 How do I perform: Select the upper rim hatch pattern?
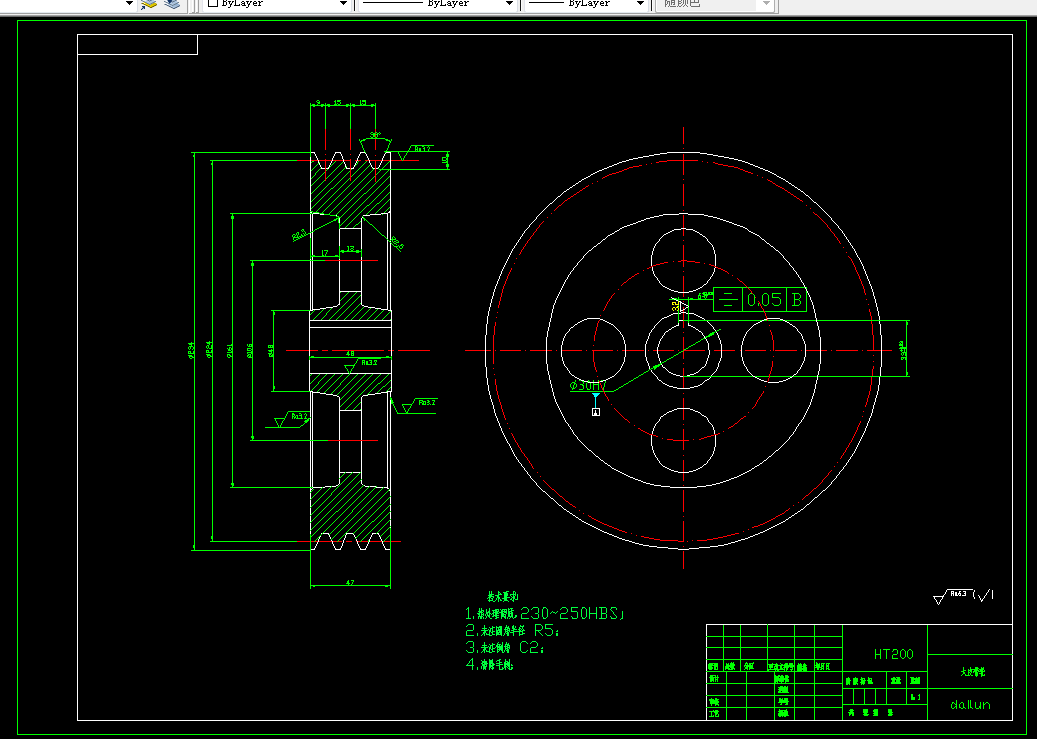tap(351, 189)
